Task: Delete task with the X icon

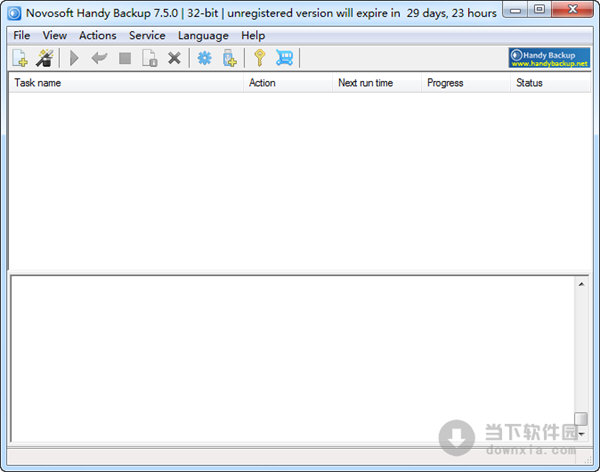Action: point(174,58)
